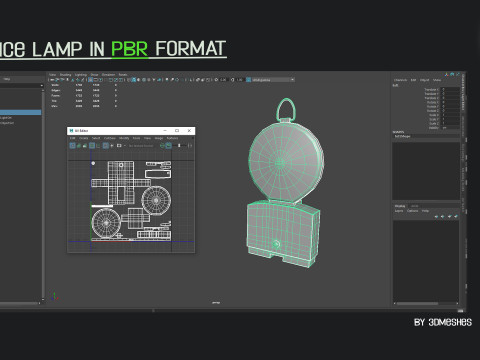This screenshot has width=480, height=360.
Task: Open the UV Editor Tools menu
Action: (x=136, y=138)
